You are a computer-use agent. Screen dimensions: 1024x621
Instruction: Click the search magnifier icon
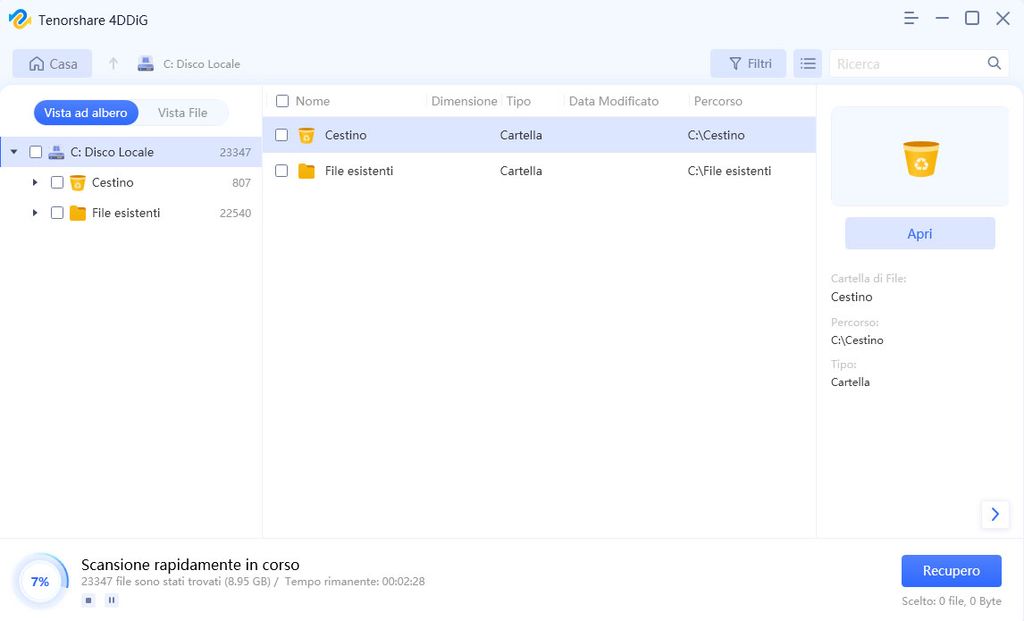tap(994, 63)
